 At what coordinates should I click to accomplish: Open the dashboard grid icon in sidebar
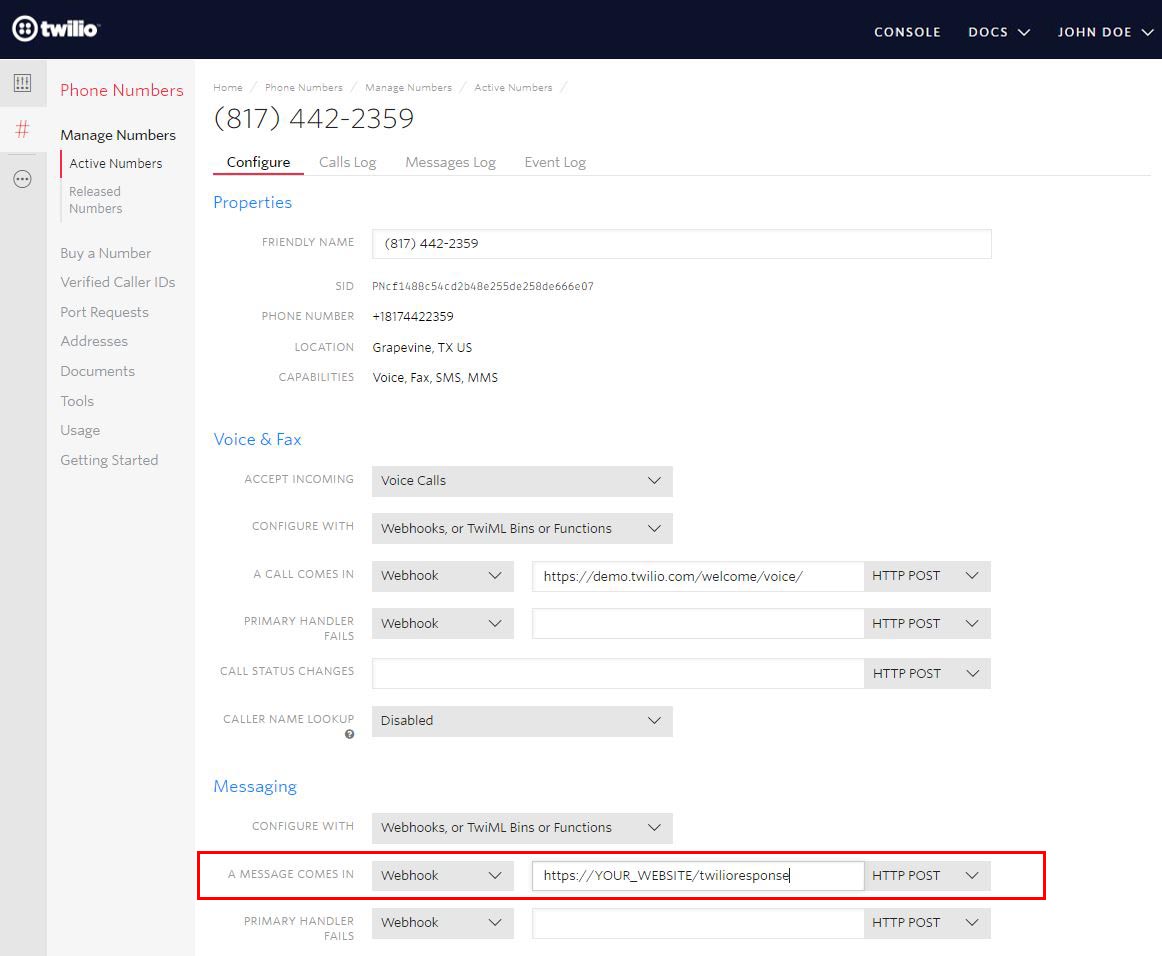tap(22, 82)
